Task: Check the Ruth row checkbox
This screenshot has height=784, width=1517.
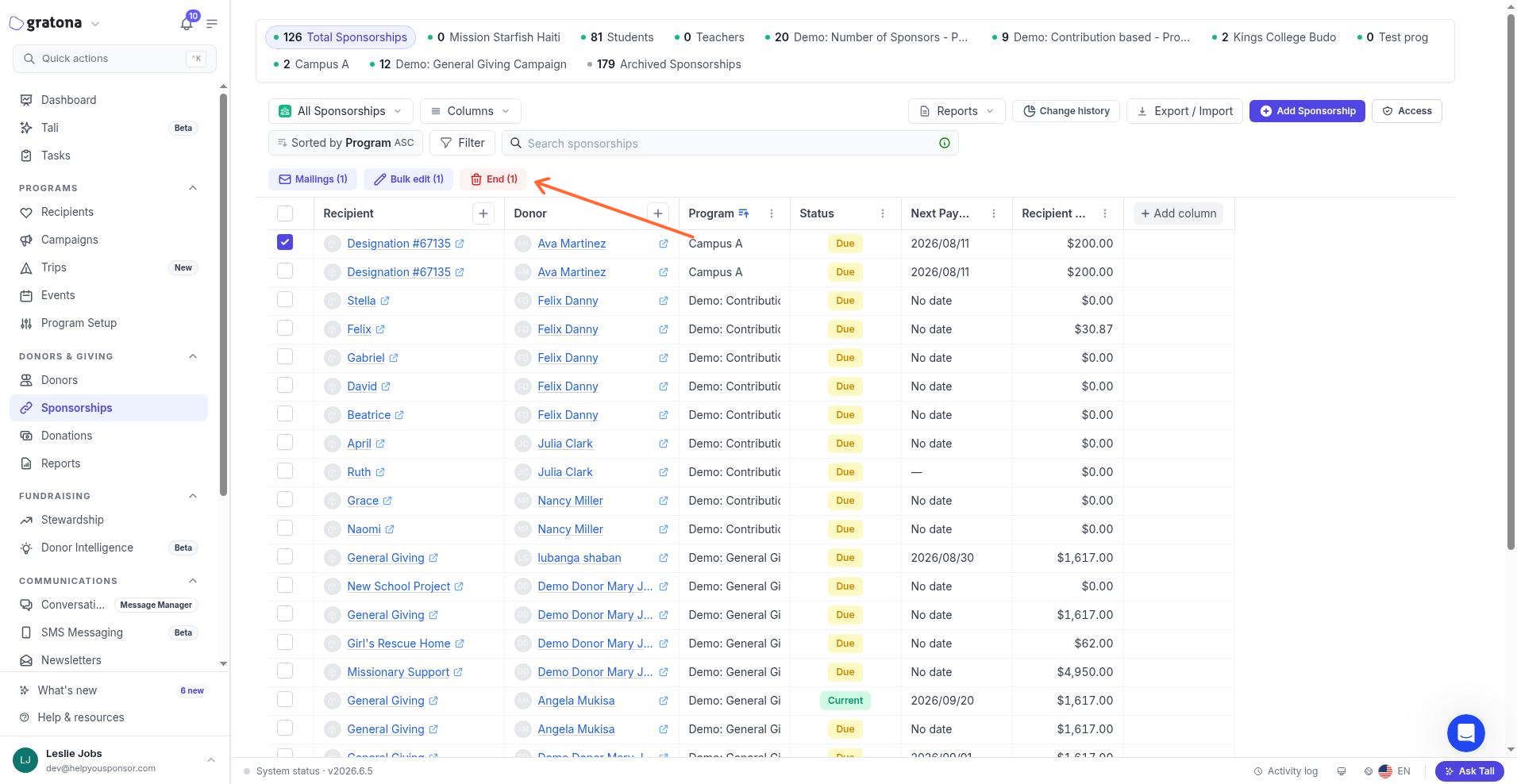Action: pyautogui.click(x=285, y=471)
